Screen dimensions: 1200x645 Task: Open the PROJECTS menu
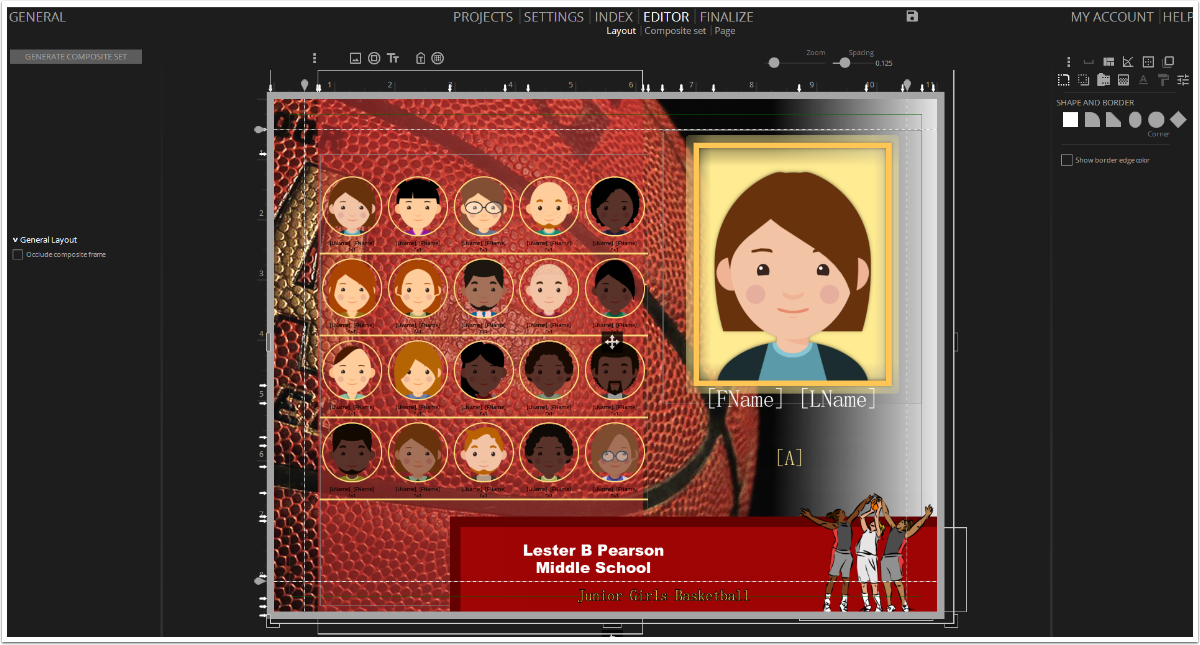tap(483, 17)
